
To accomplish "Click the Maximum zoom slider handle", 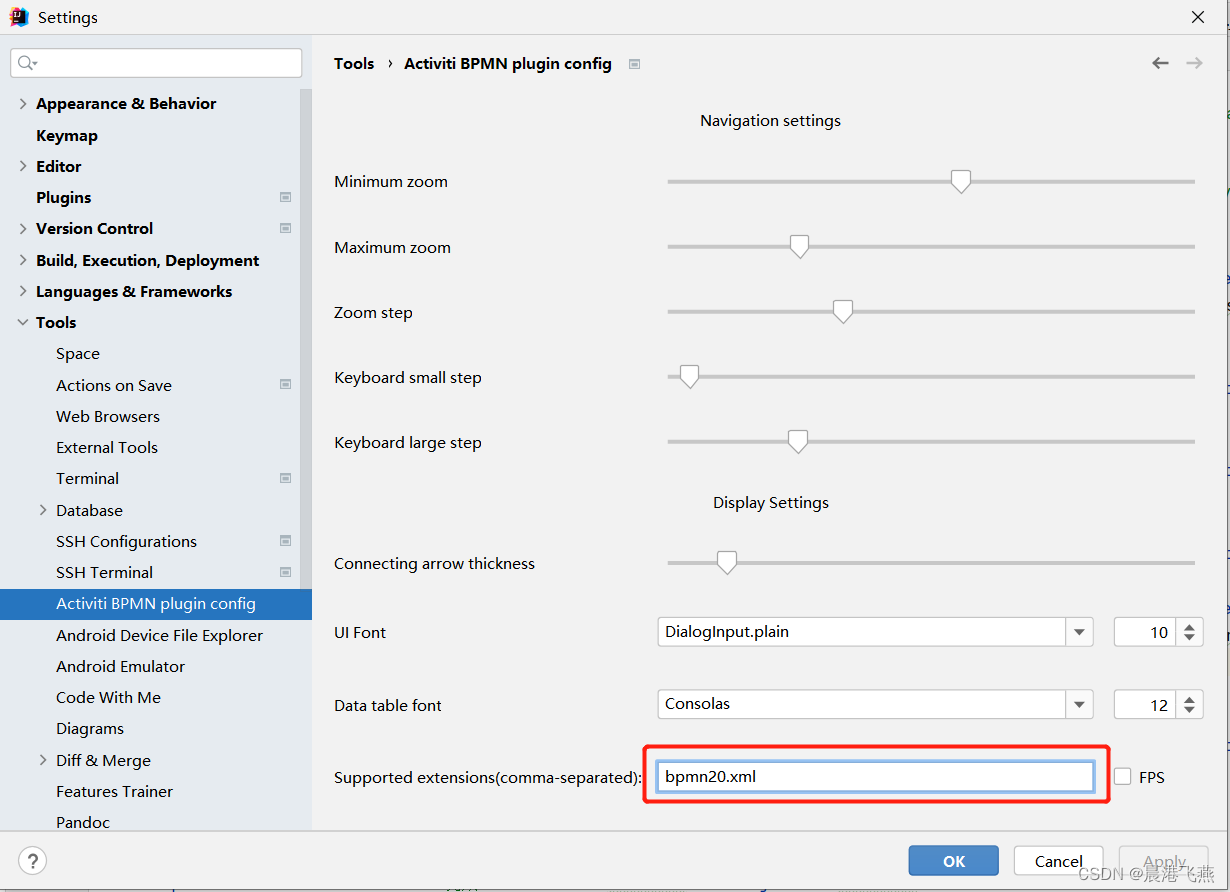I will click(x=799, y=246).
